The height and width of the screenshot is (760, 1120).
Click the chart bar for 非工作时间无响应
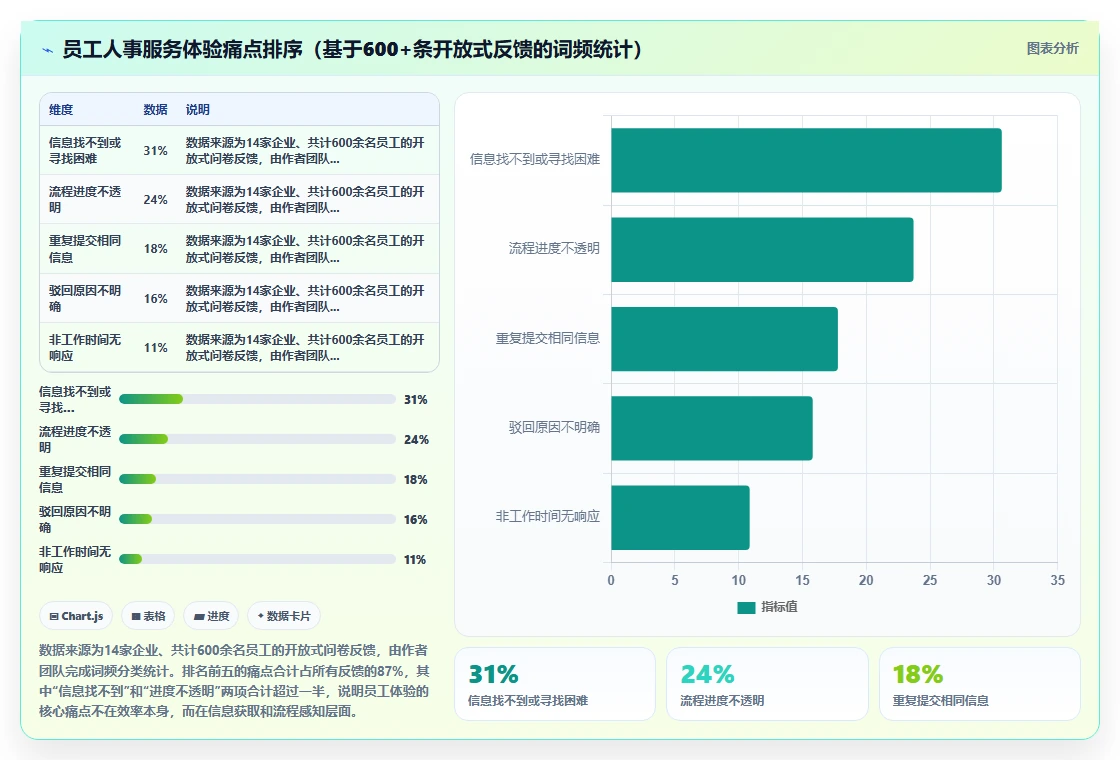coord(680,517)
